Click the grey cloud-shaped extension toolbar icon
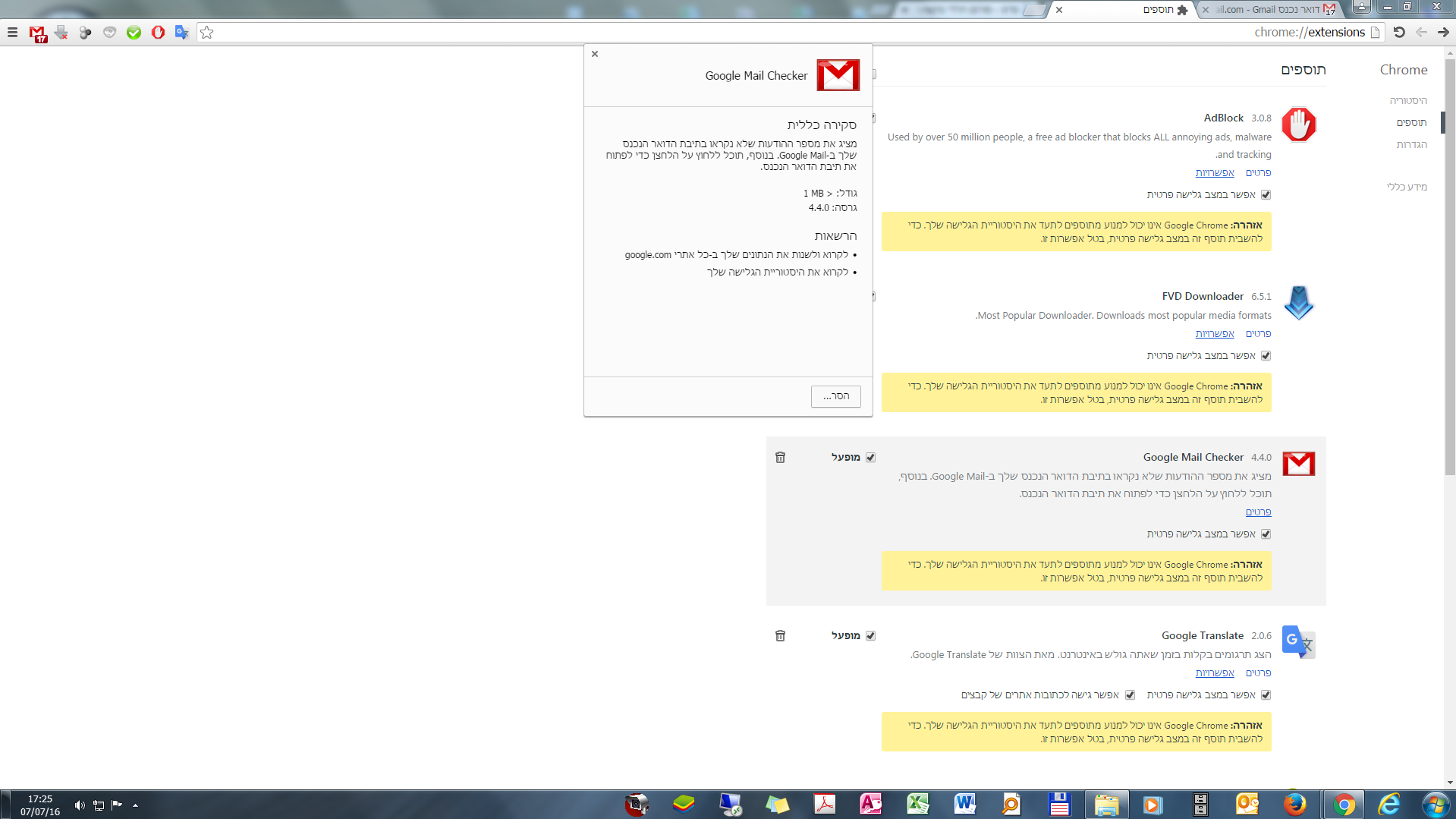1456x819 pixels. click(x=110, y=33)
